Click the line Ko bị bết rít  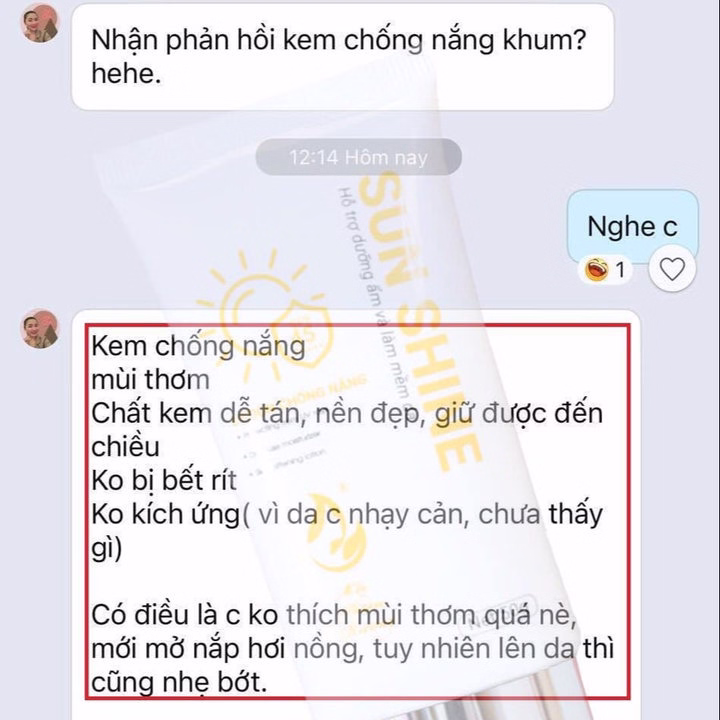click(x=164, y=480)
